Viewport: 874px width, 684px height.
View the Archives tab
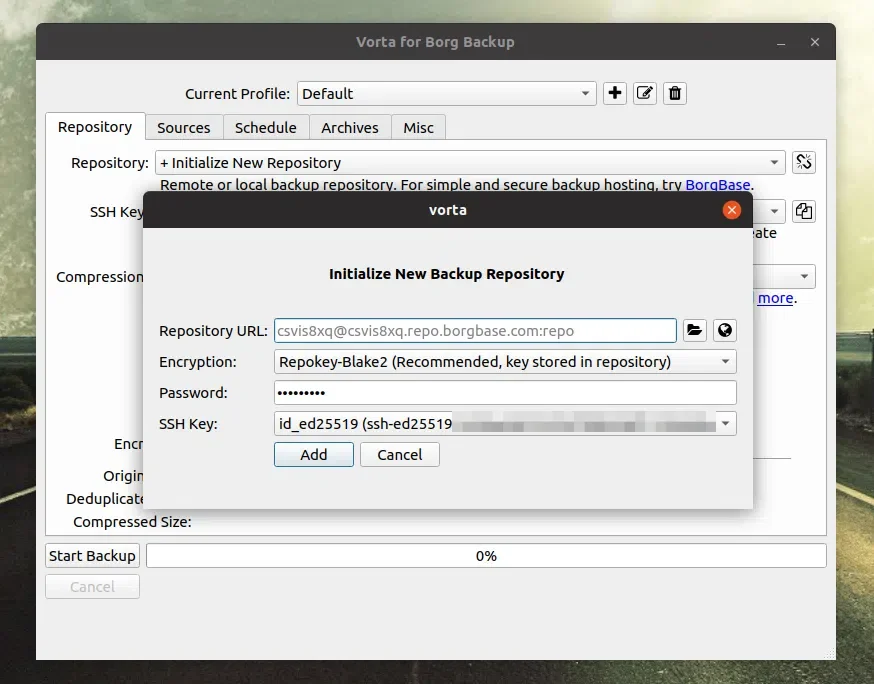coord(350,127)
